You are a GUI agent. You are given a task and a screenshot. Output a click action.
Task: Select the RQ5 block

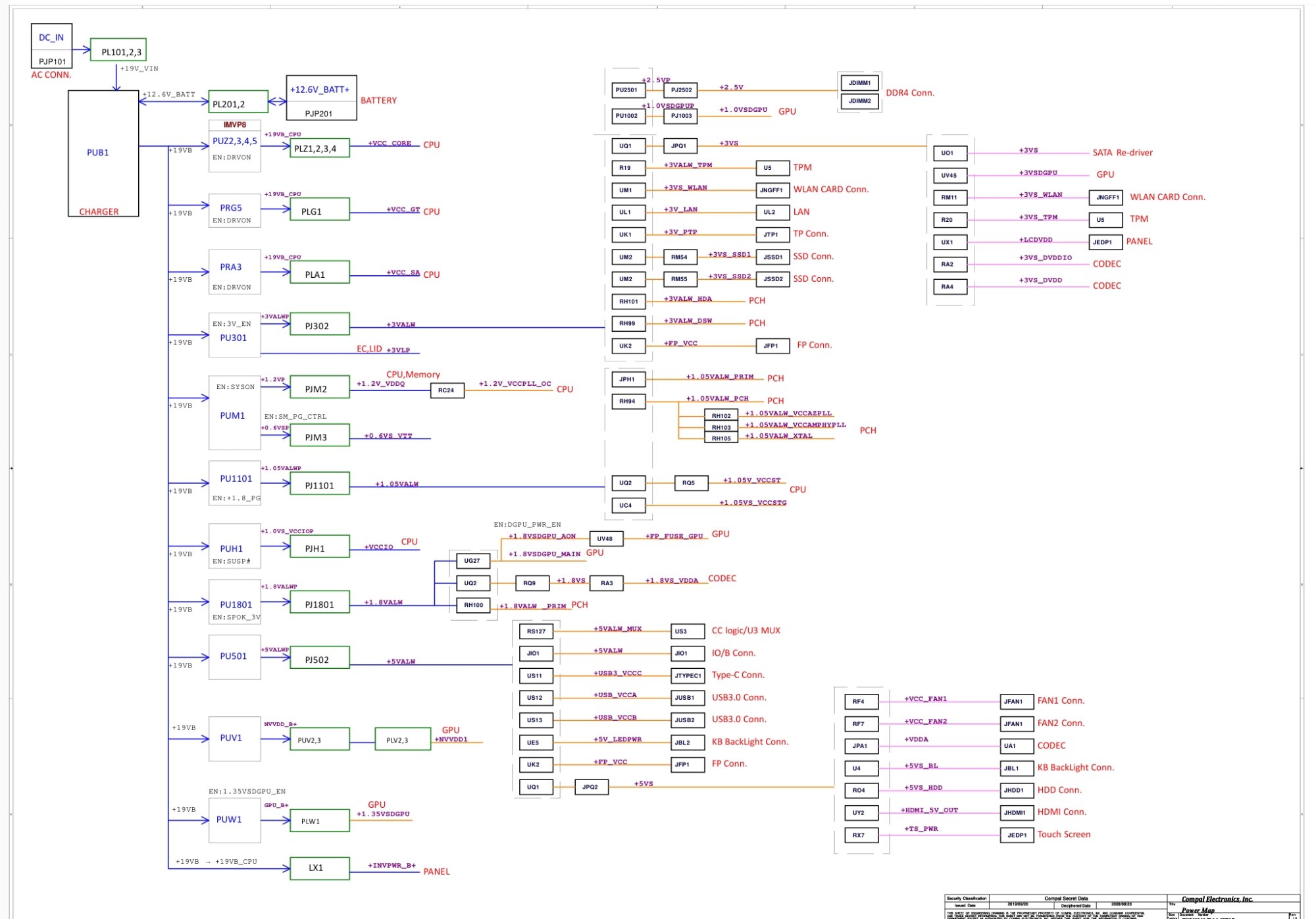(x=691, y=483)
